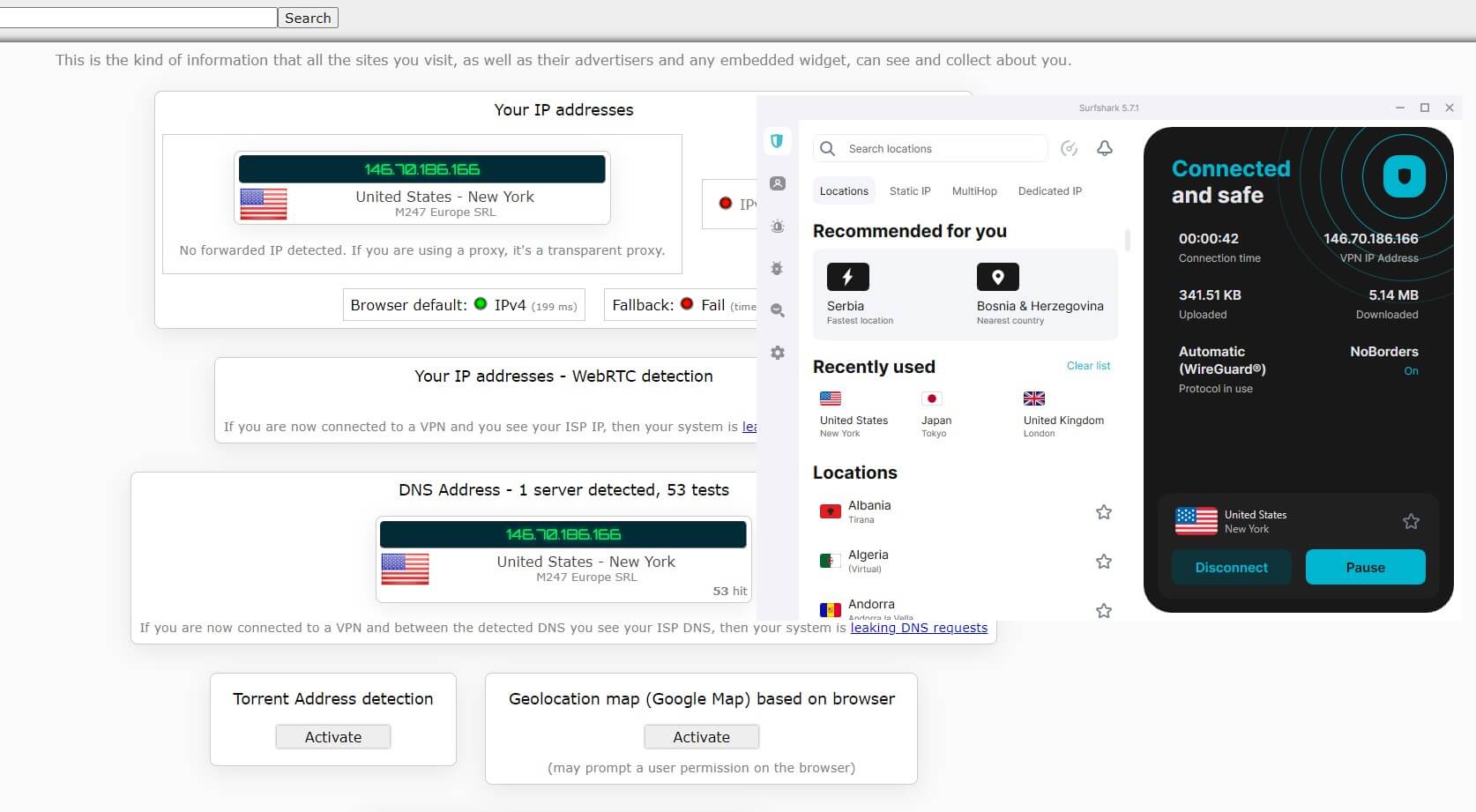This screenshot has width=1476, height=812.
Task: Select the Japan flag in Recently used
Action: (x=932, y=399)
